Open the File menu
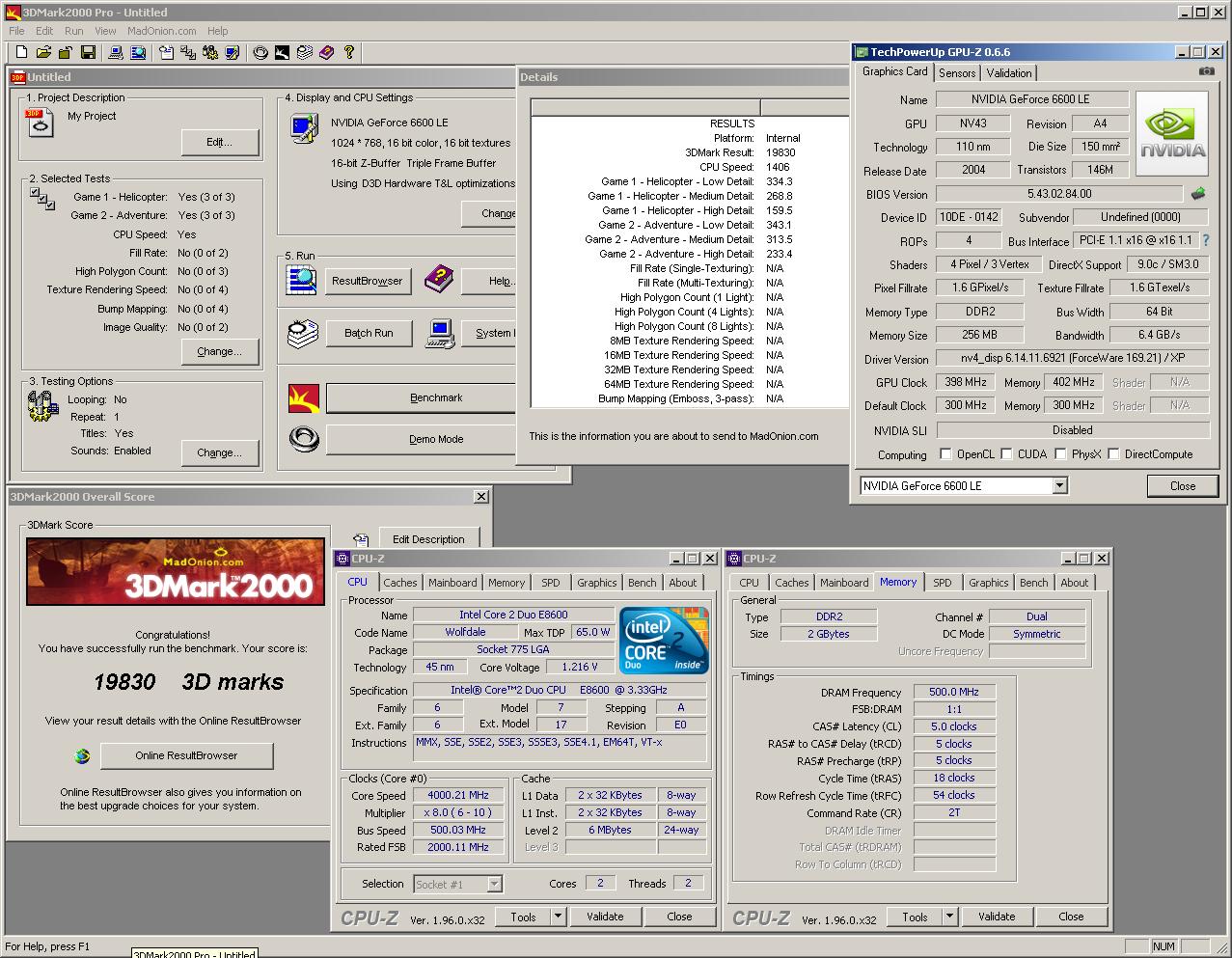The image size is (1232, 958). [16, 31]
